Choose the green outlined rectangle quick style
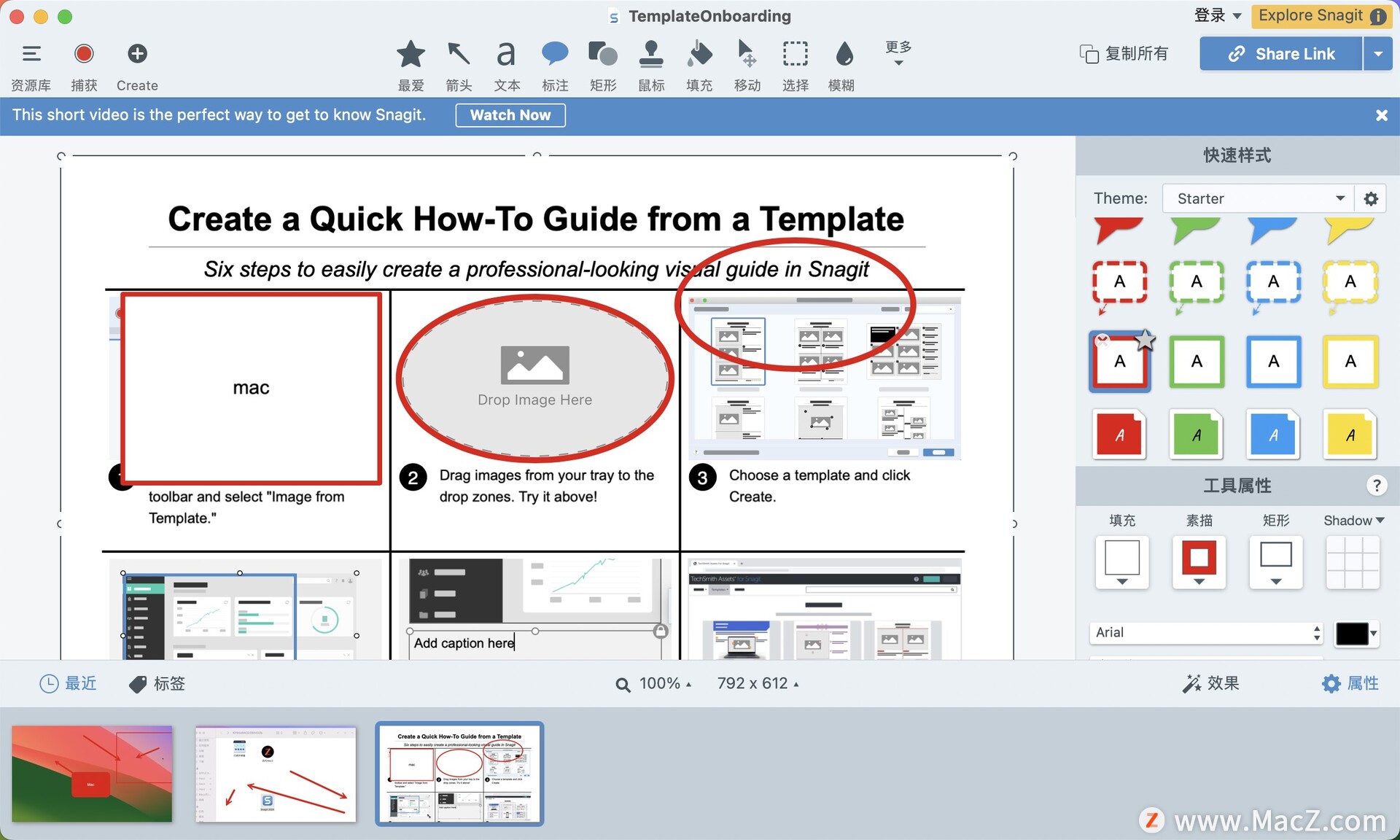Image resolution: width=1400 pixels, height=840 pixels. coord(1197,362)
